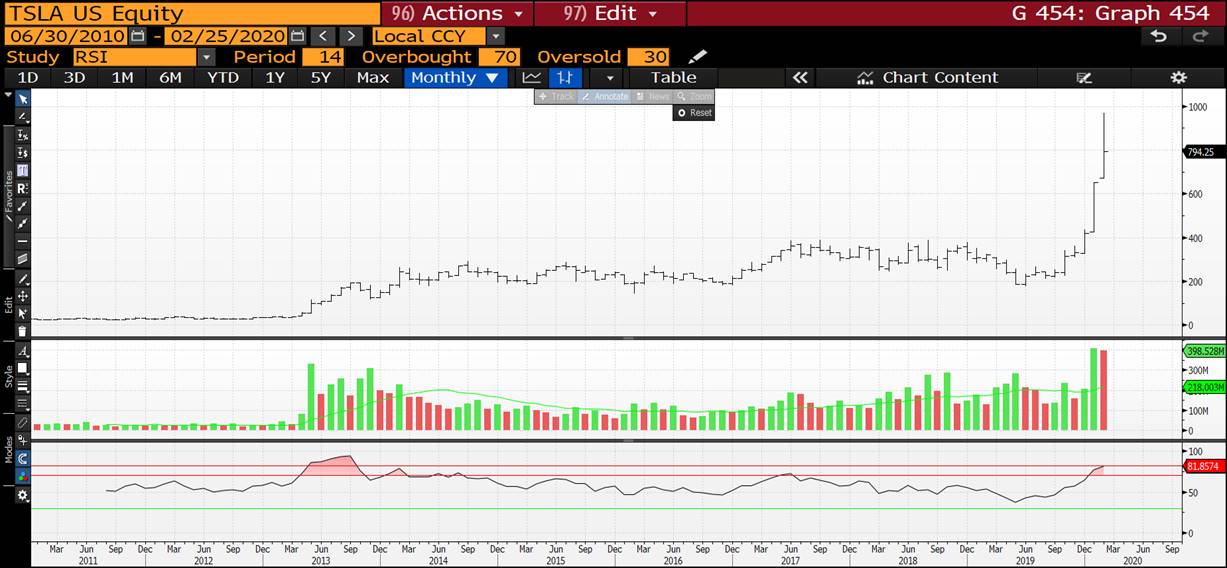This screenshot has width=1227, height=568.
Task: Click the edit note pencil icon beside Chart Content
Action: coord(1084,77)
